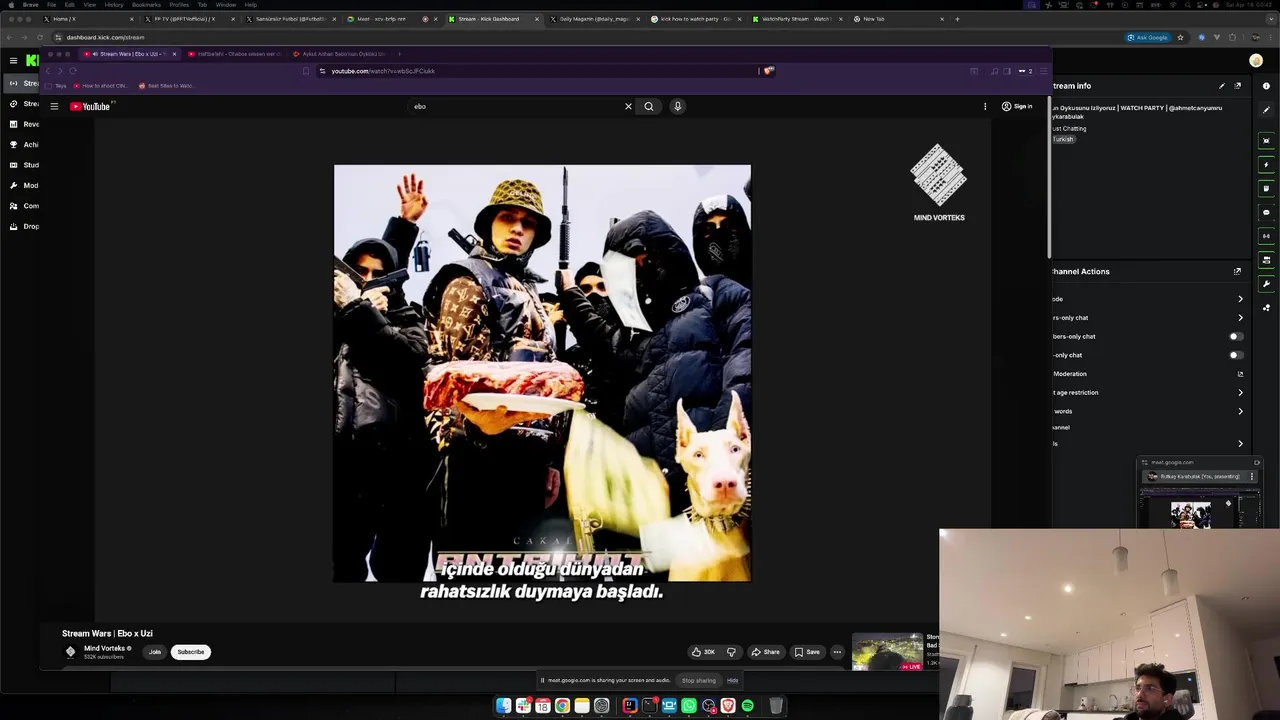1280x720 pixels.
Task: Click the YouTube Subscribe button
Action: pos(190,652)
